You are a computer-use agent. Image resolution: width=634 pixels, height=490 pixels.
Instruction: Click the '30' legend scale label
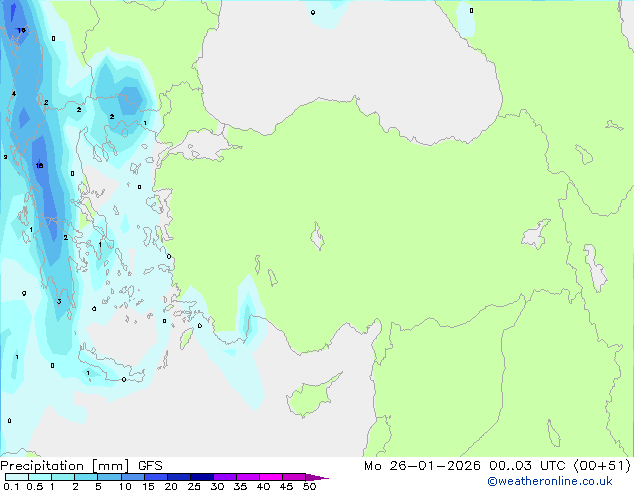[217, 486]
